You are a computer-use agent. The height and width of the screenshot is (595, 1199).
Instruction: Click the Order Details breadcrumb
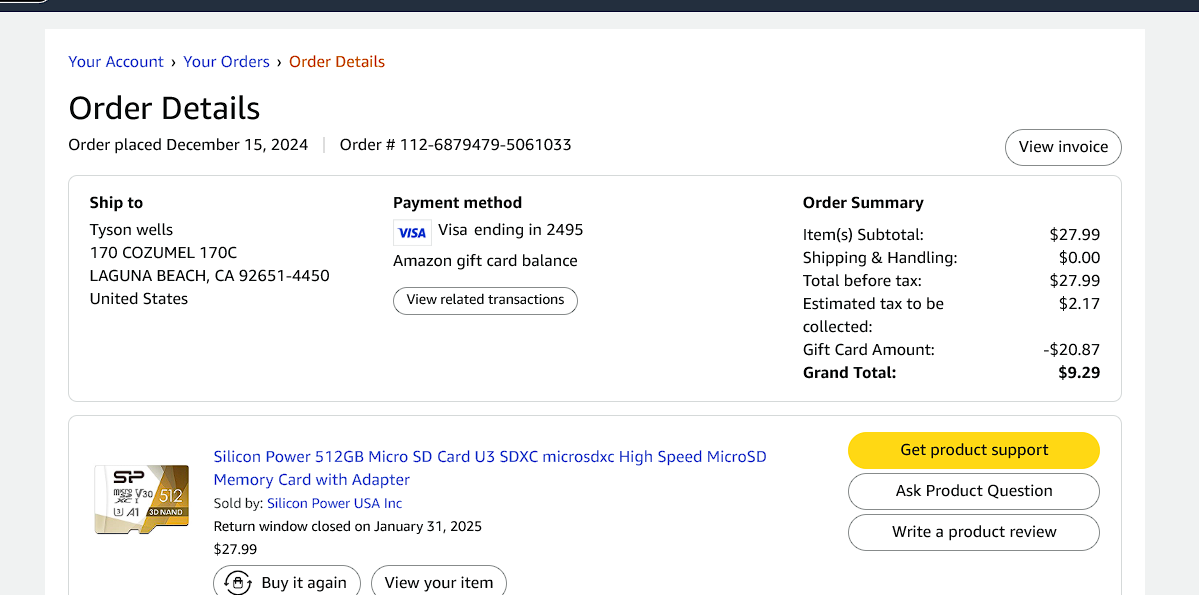pos(337,62)
